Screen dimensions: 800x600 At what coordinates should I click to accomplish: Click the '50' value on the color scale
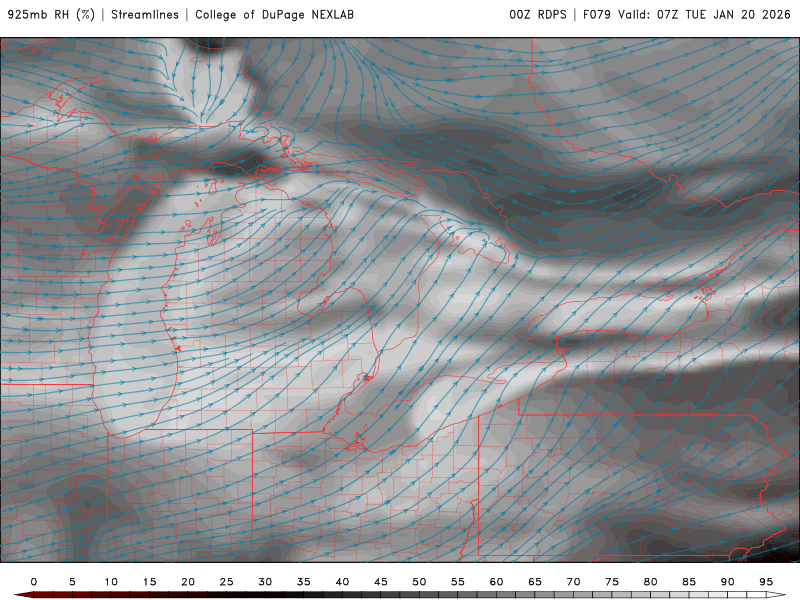tap(419, 582)
